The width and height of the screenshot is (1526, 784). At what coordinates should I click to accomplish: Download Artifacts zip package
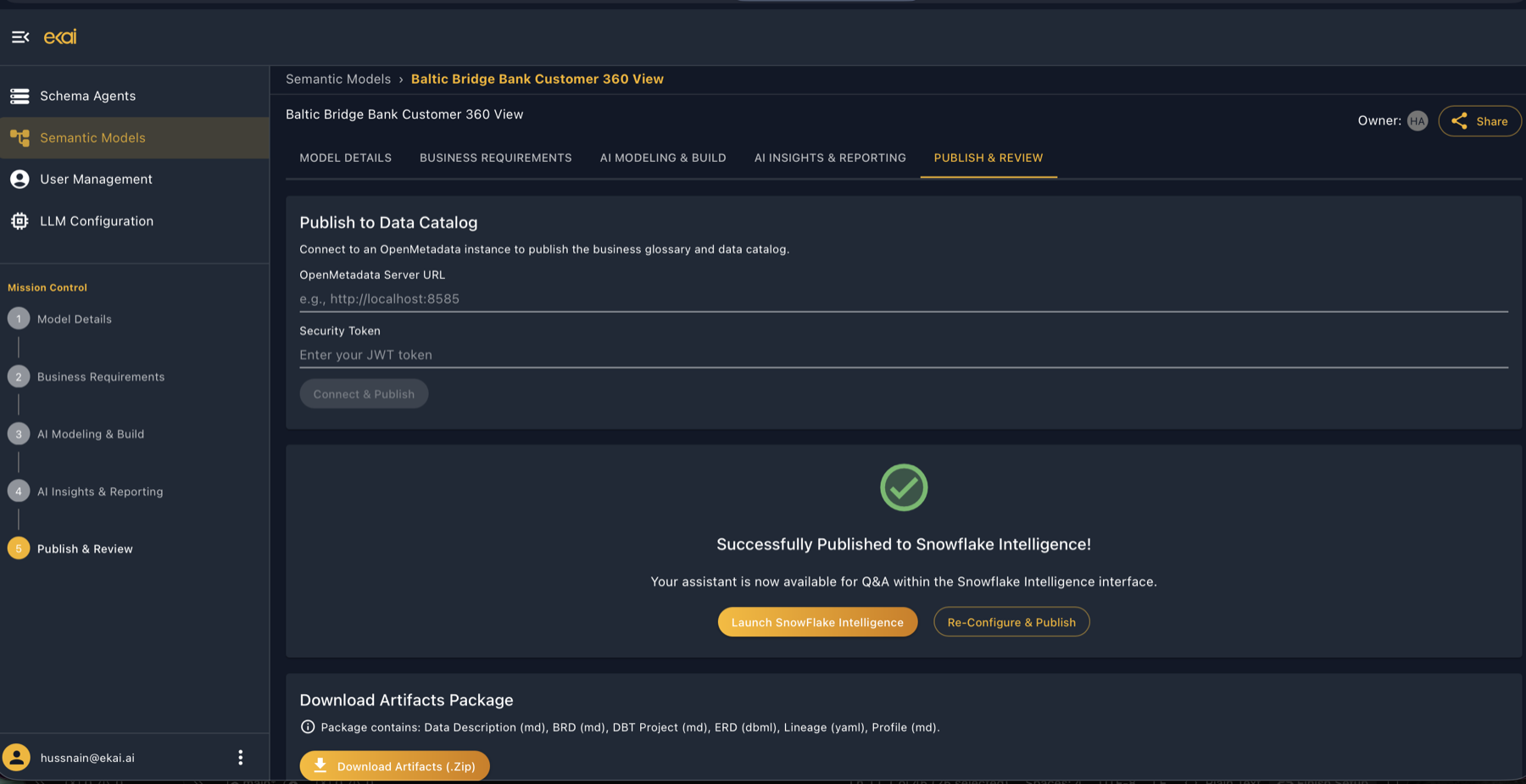point(394,765)
